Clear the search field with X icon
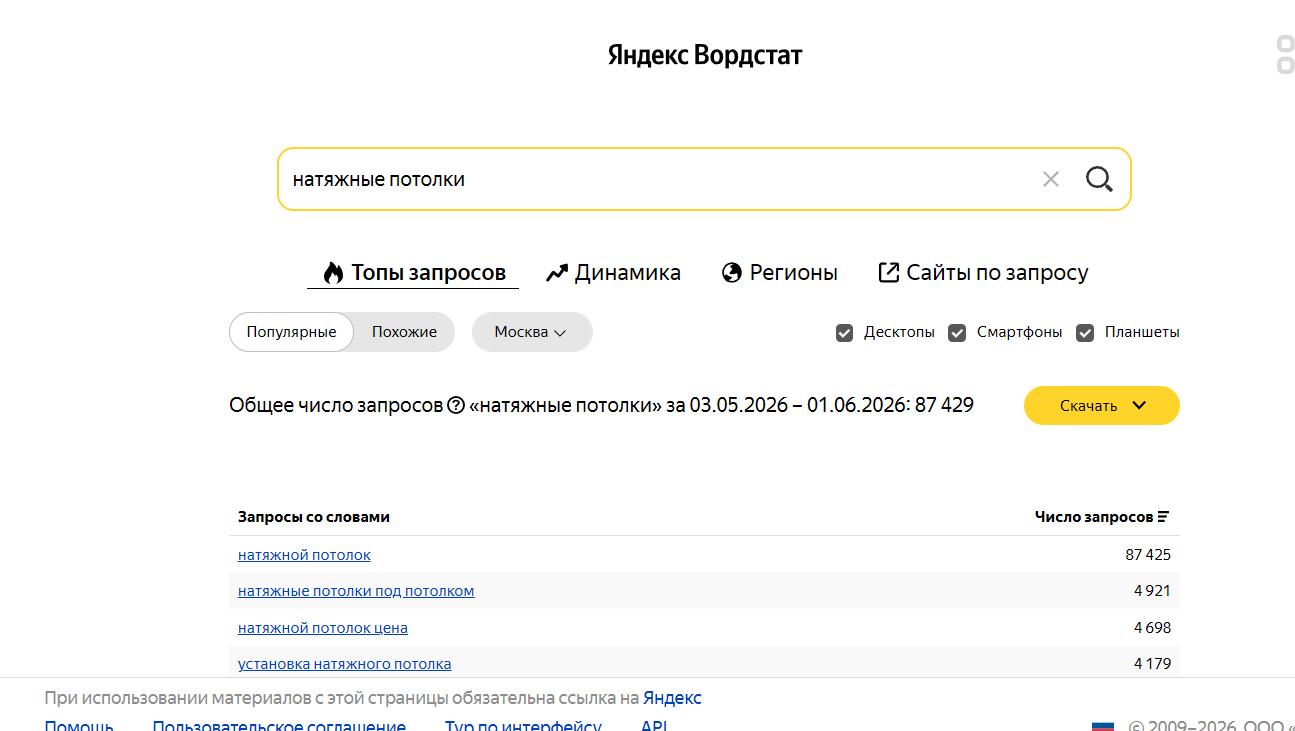This screenshot has height=731, width=1295. click(1050, 179)
